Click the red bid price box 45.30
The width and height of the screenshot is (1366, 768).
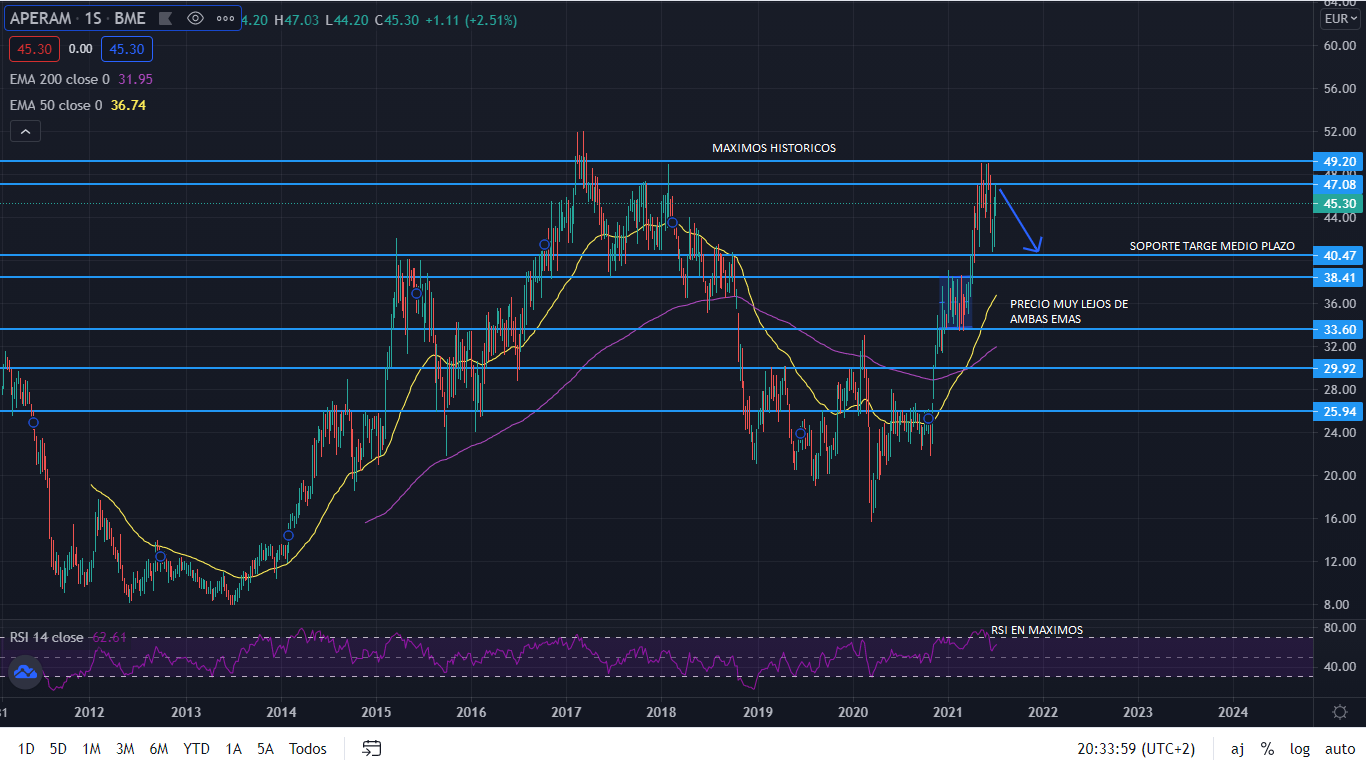point(34,48)
